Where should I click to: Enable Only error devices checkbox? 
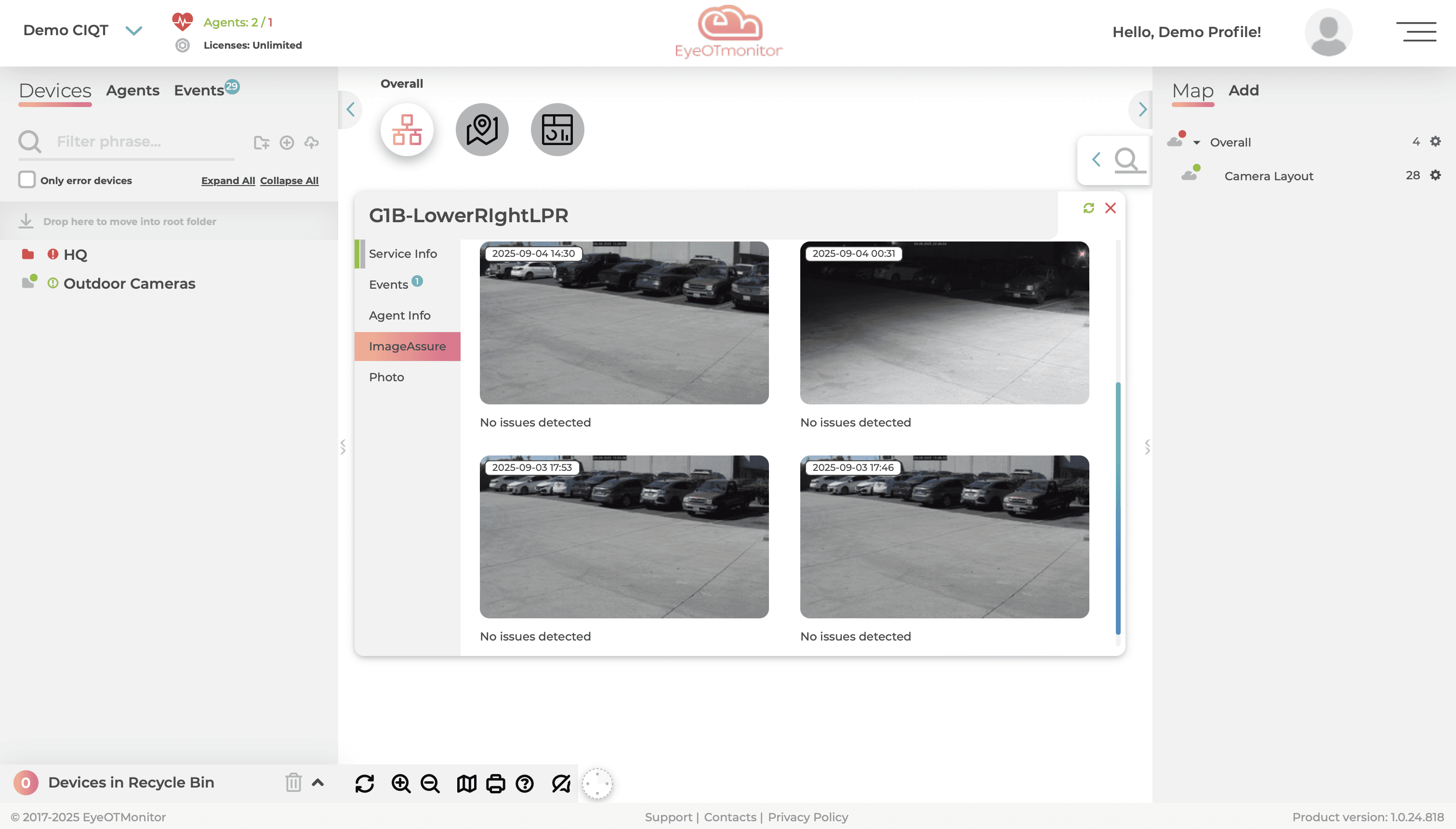pos(27,180)
